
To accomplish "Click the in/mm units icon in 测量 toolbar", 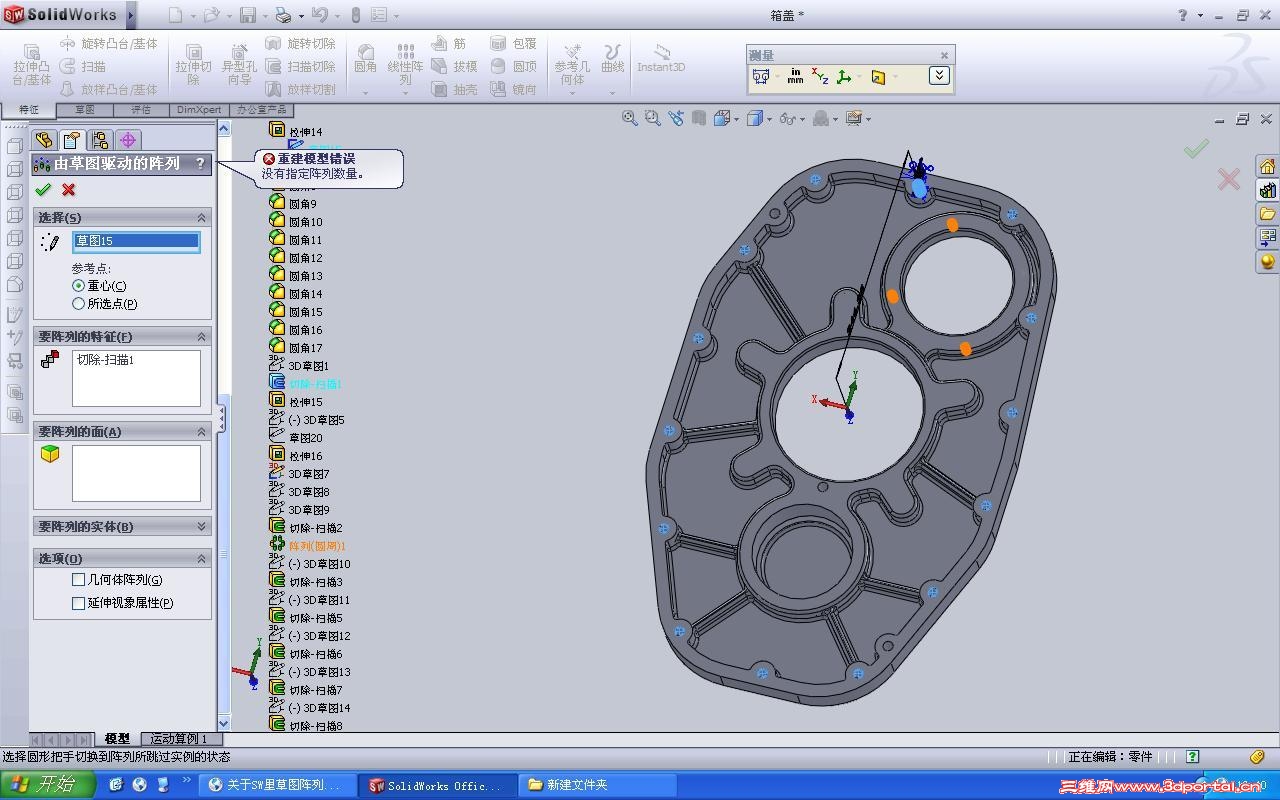I will pyautogui.click(x=795, y=76).
